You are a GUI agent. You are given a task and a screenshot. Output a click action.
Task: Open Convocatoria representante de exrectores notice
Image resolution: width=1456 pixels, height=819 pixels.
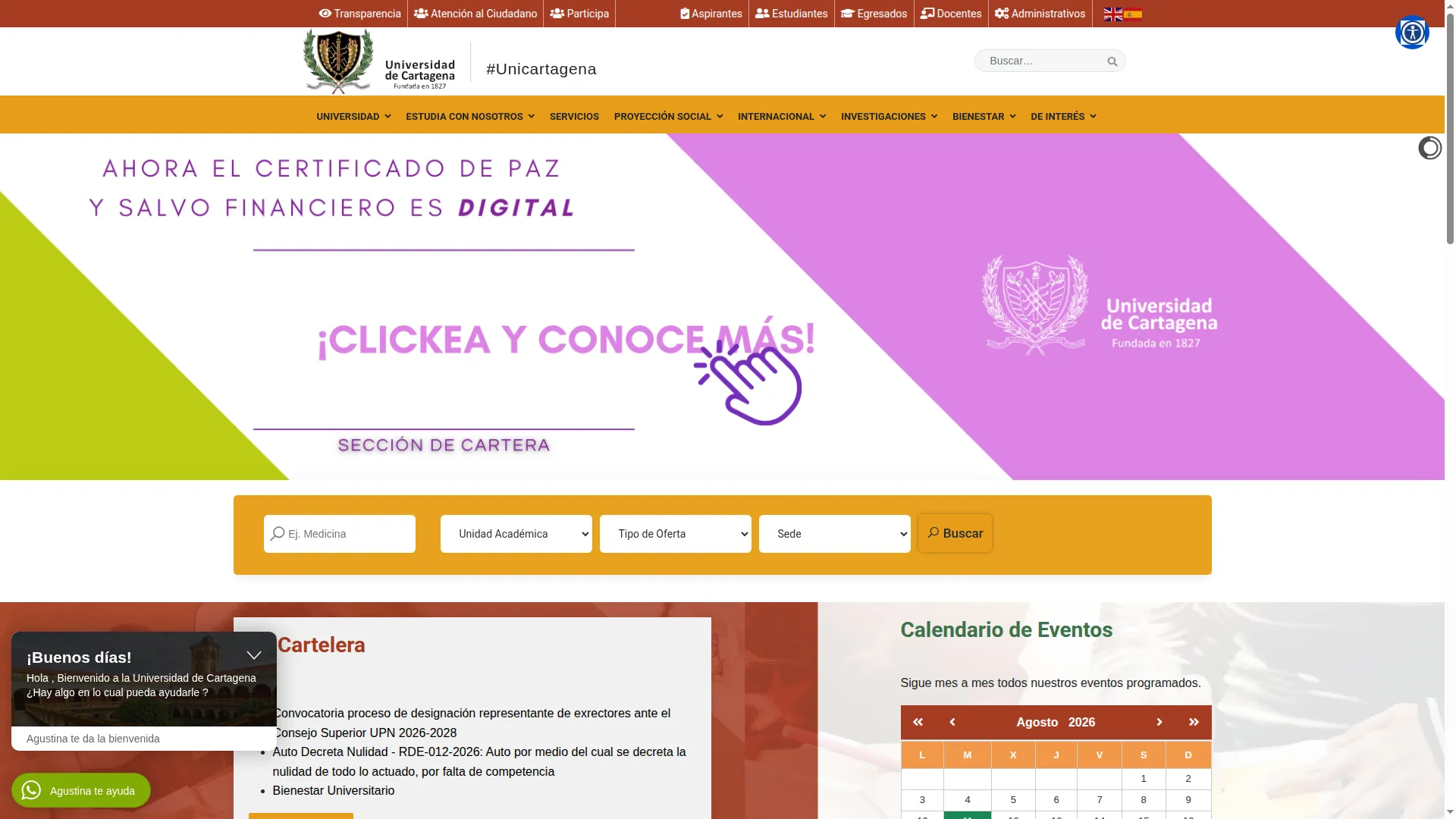[x=472, y=723]
